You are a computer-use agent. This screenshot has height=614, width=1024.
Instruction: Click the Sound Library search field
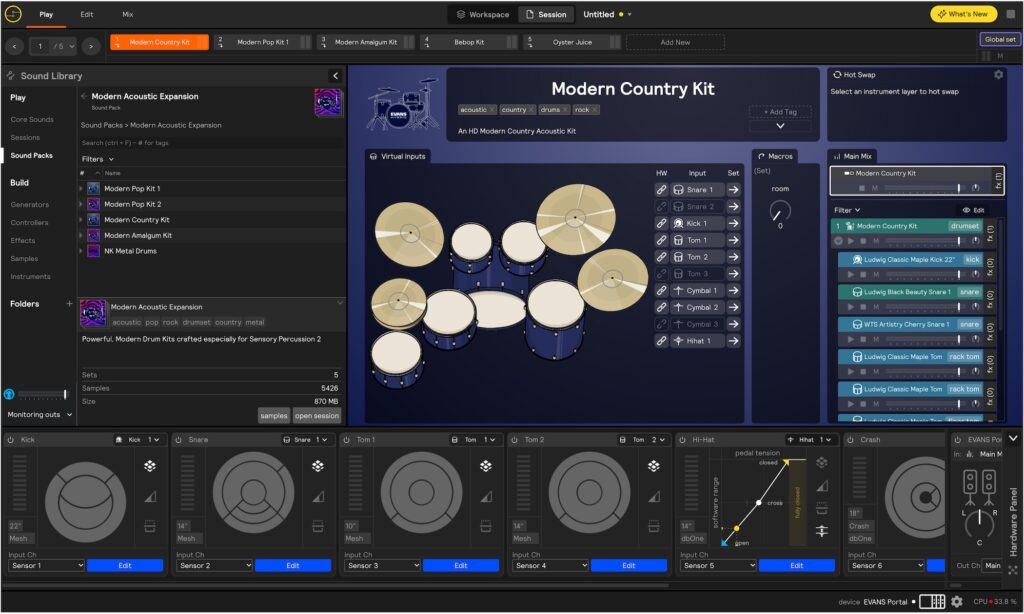212,142
